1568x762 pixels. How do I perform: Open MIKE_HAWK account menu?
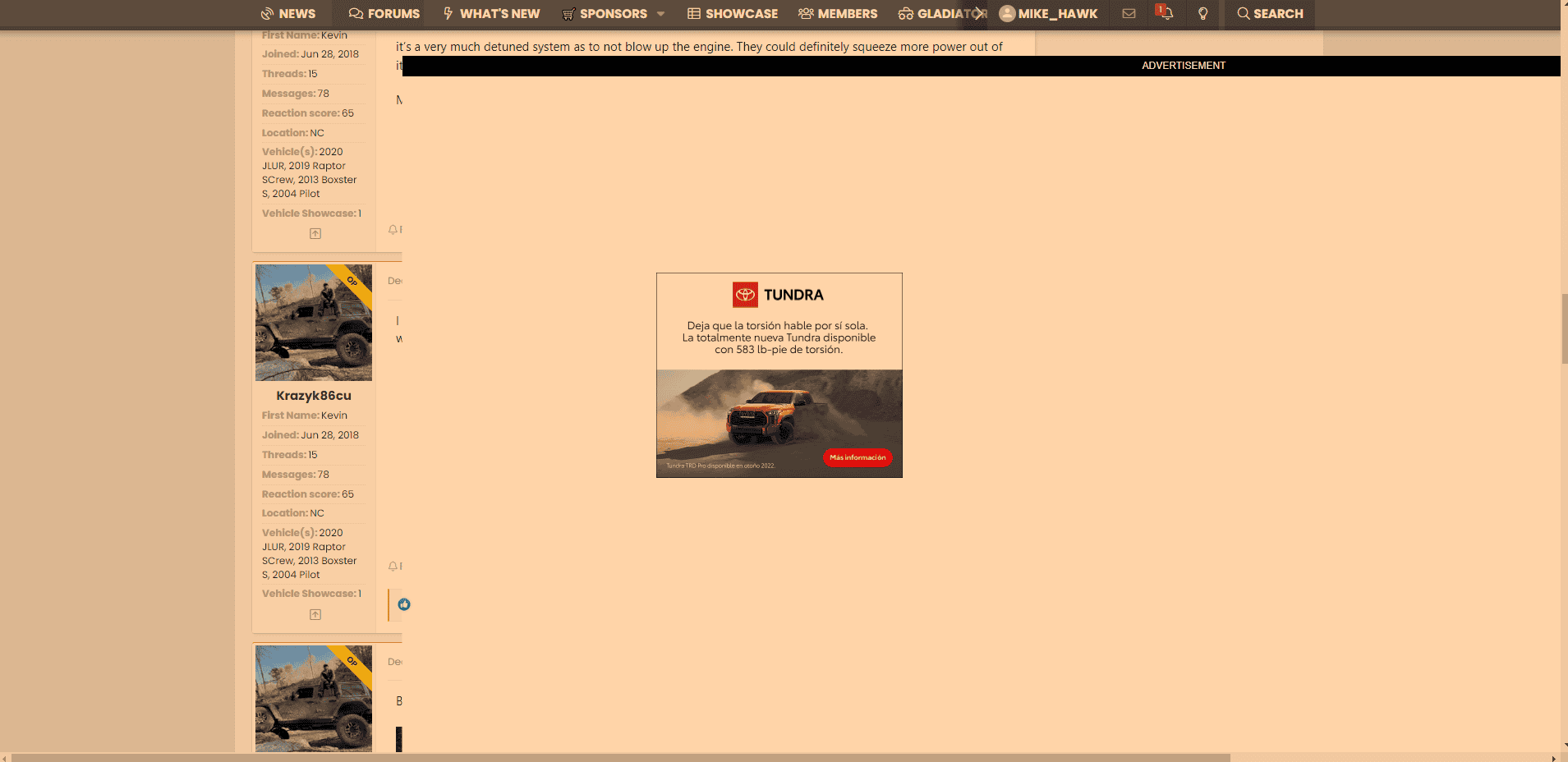click(1048, 14)
